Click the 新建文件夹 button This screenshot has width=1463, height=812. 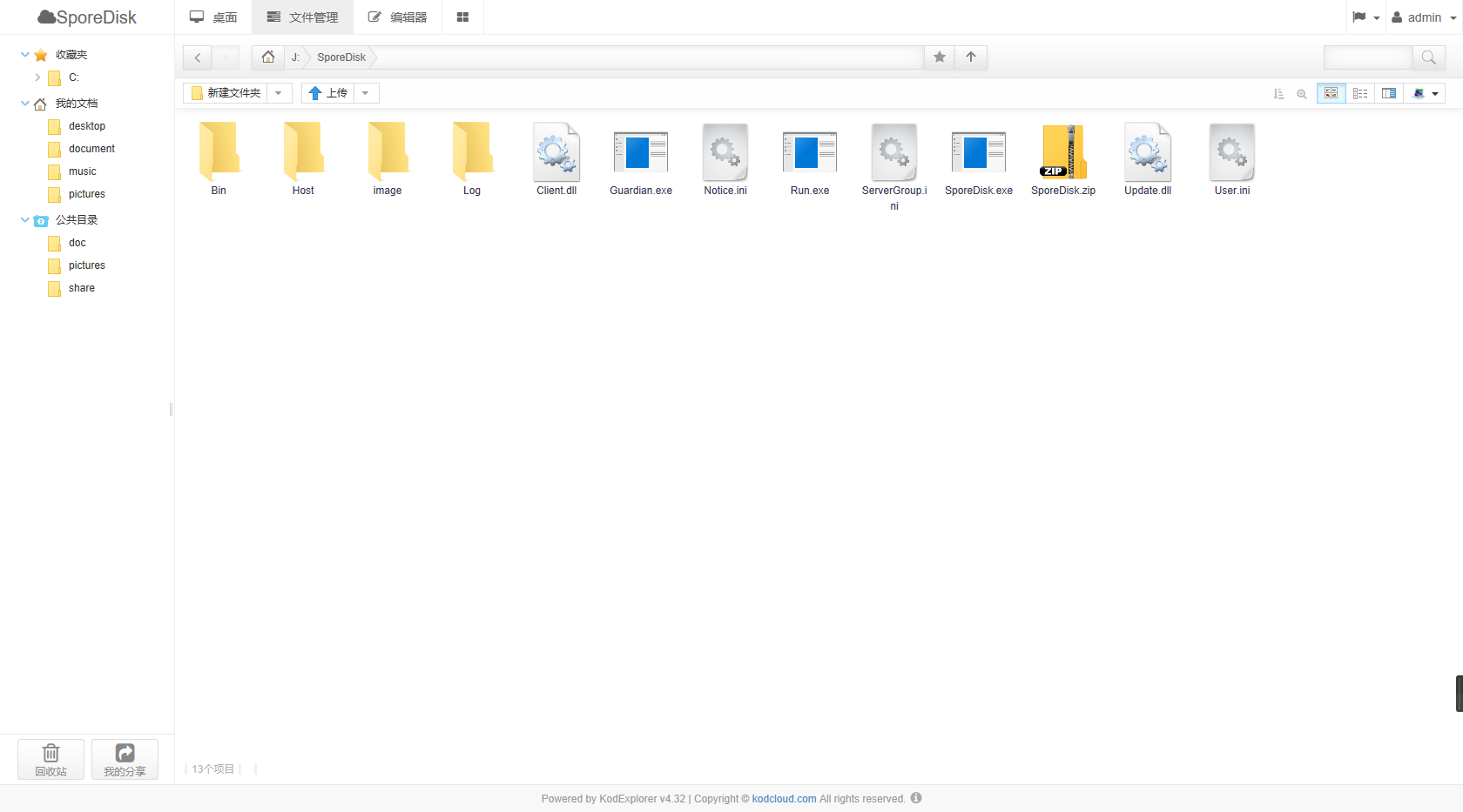(226, 93)
